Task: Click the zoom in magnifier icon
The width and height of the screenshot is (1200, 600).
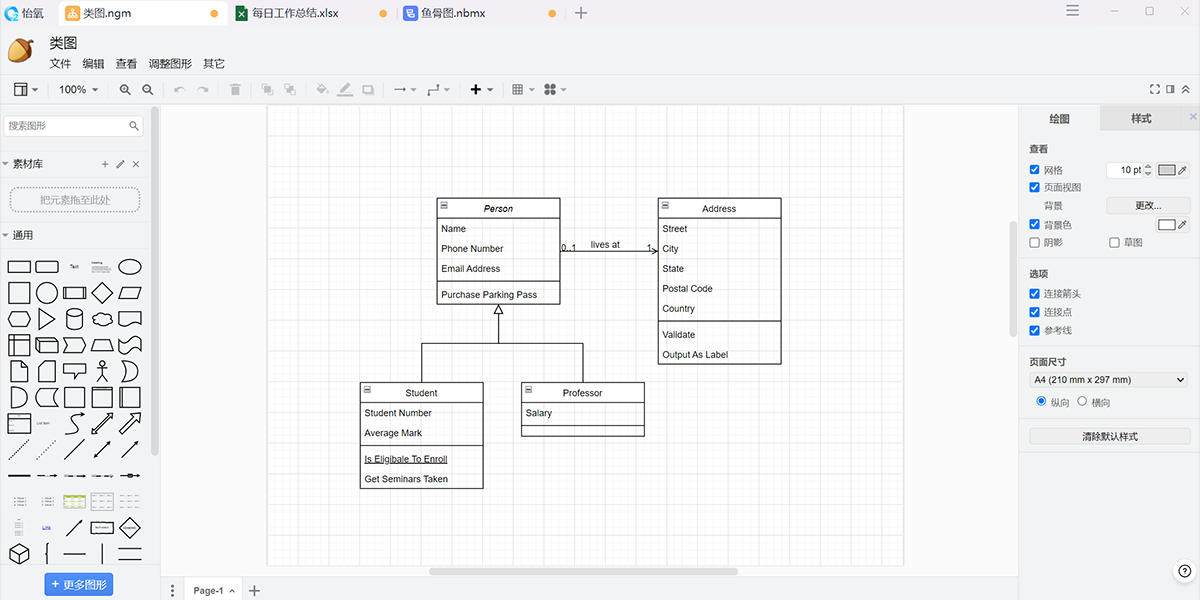Action: click(x=125, y=90)
